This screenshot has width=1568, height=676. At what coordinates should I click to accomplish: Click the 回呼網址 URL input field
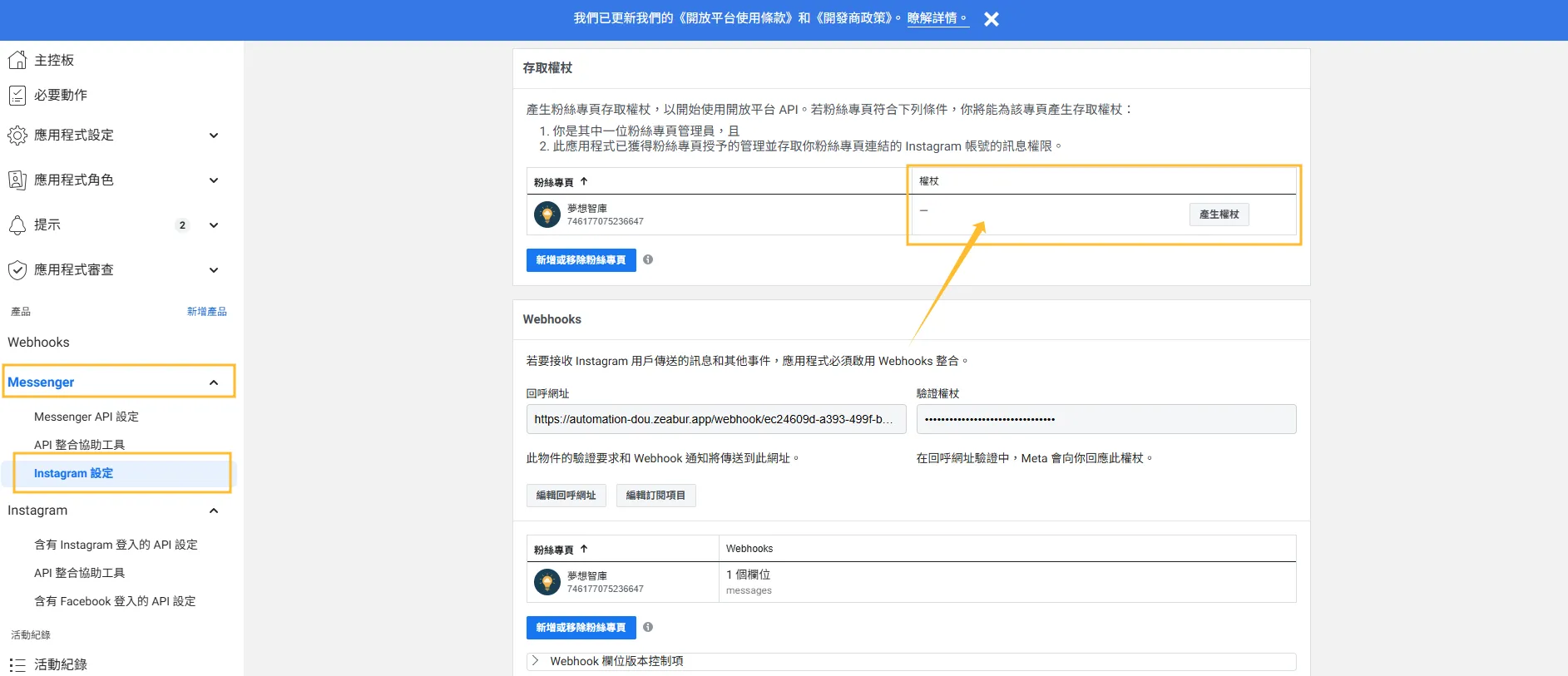tap(715, 419)
